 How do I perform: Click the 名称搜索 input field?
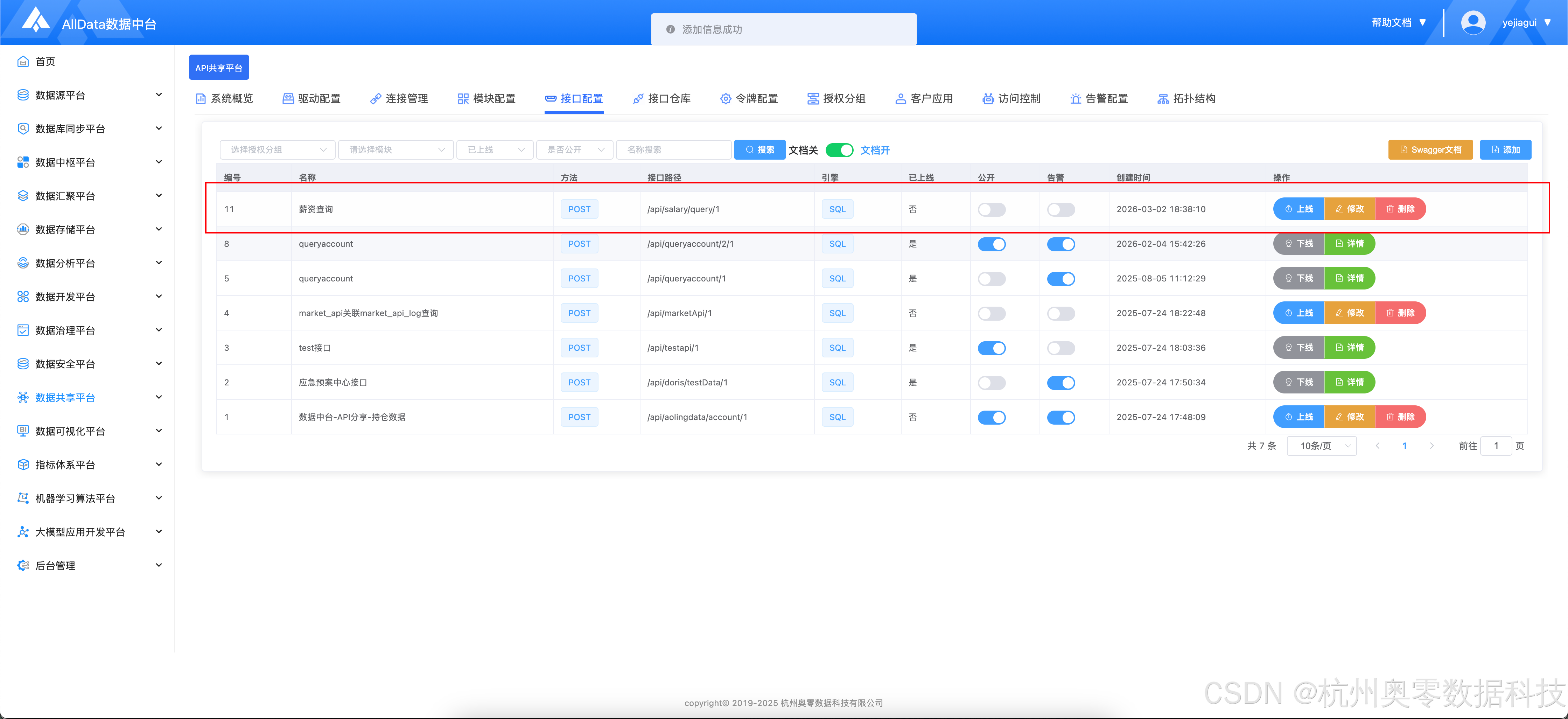(673, 150)
